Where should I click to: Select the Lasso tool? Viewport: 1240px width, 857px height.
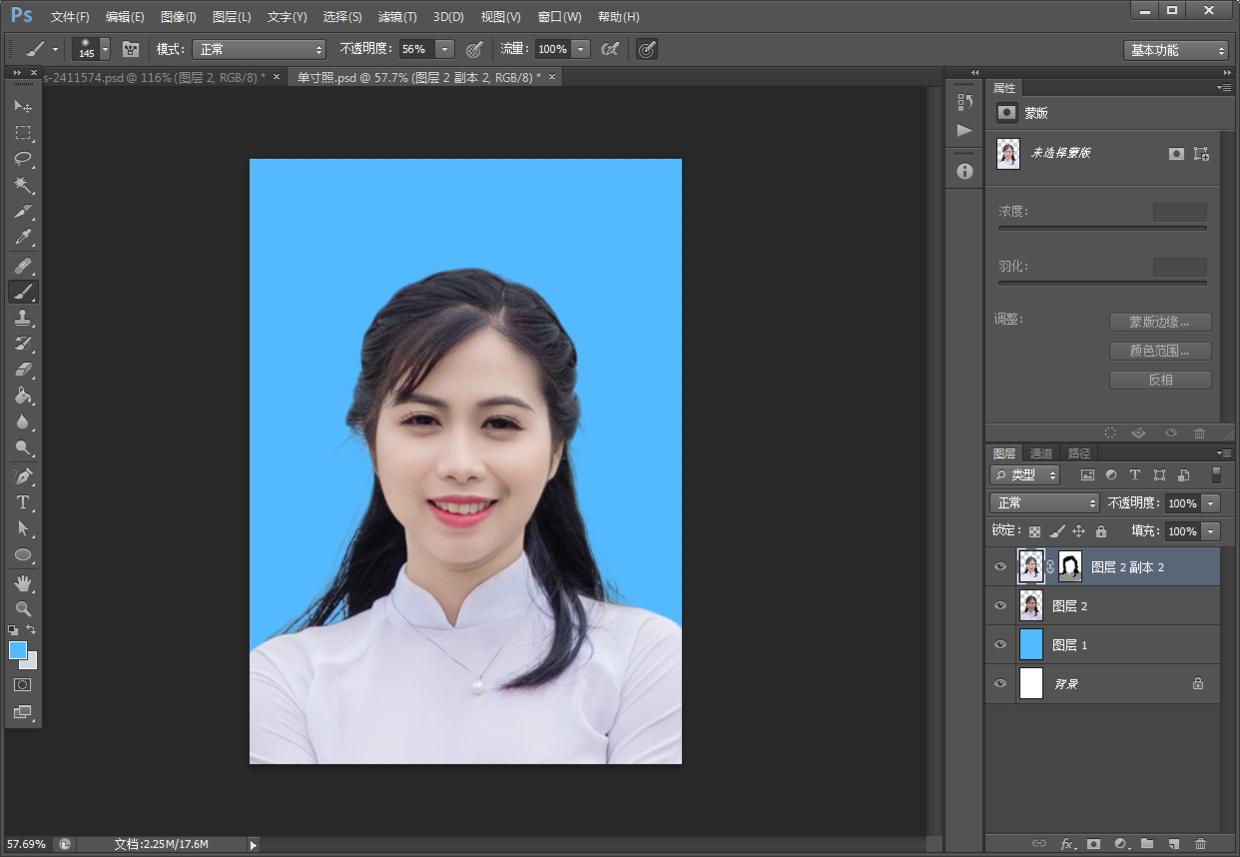(23, 159)
